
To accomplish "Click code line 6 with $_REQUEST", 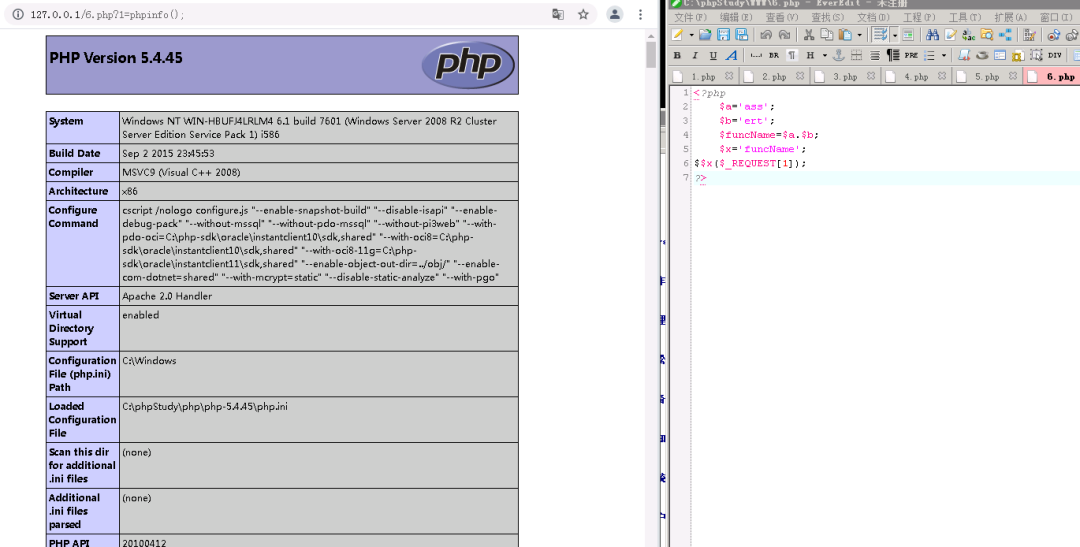I will coord(750,163).
